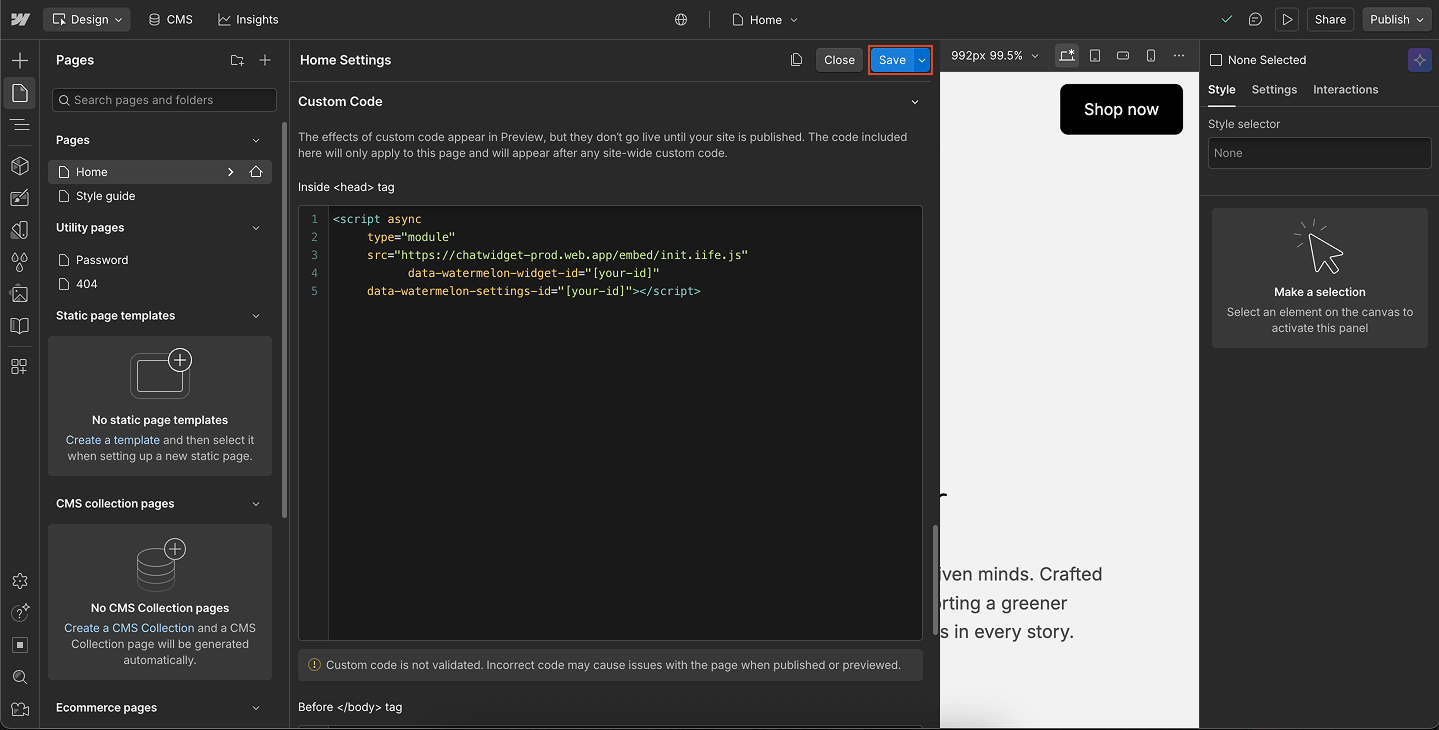The height and width of the screenshot is (730, 1439).
Task: Click the Webflow logo
Action: point(20,19)
